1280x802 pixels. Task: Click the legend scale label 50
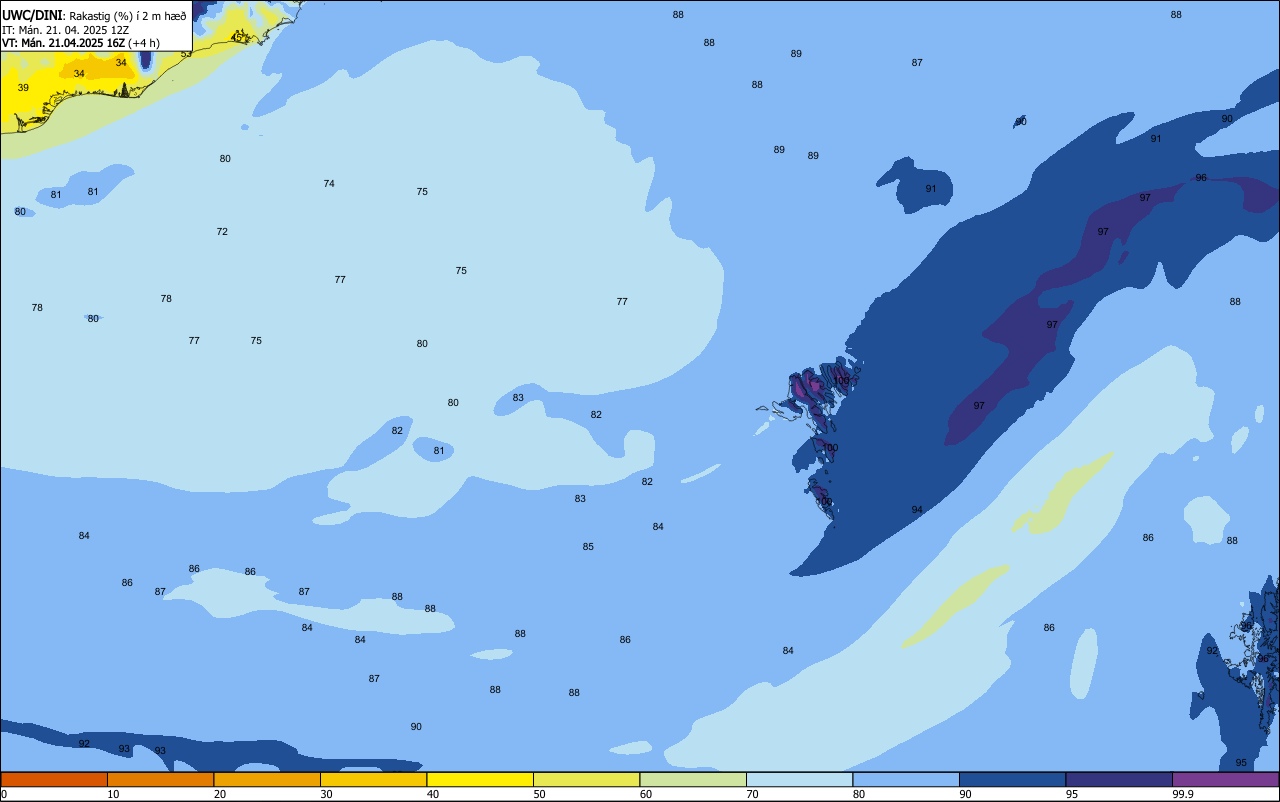tap(539, 794)
